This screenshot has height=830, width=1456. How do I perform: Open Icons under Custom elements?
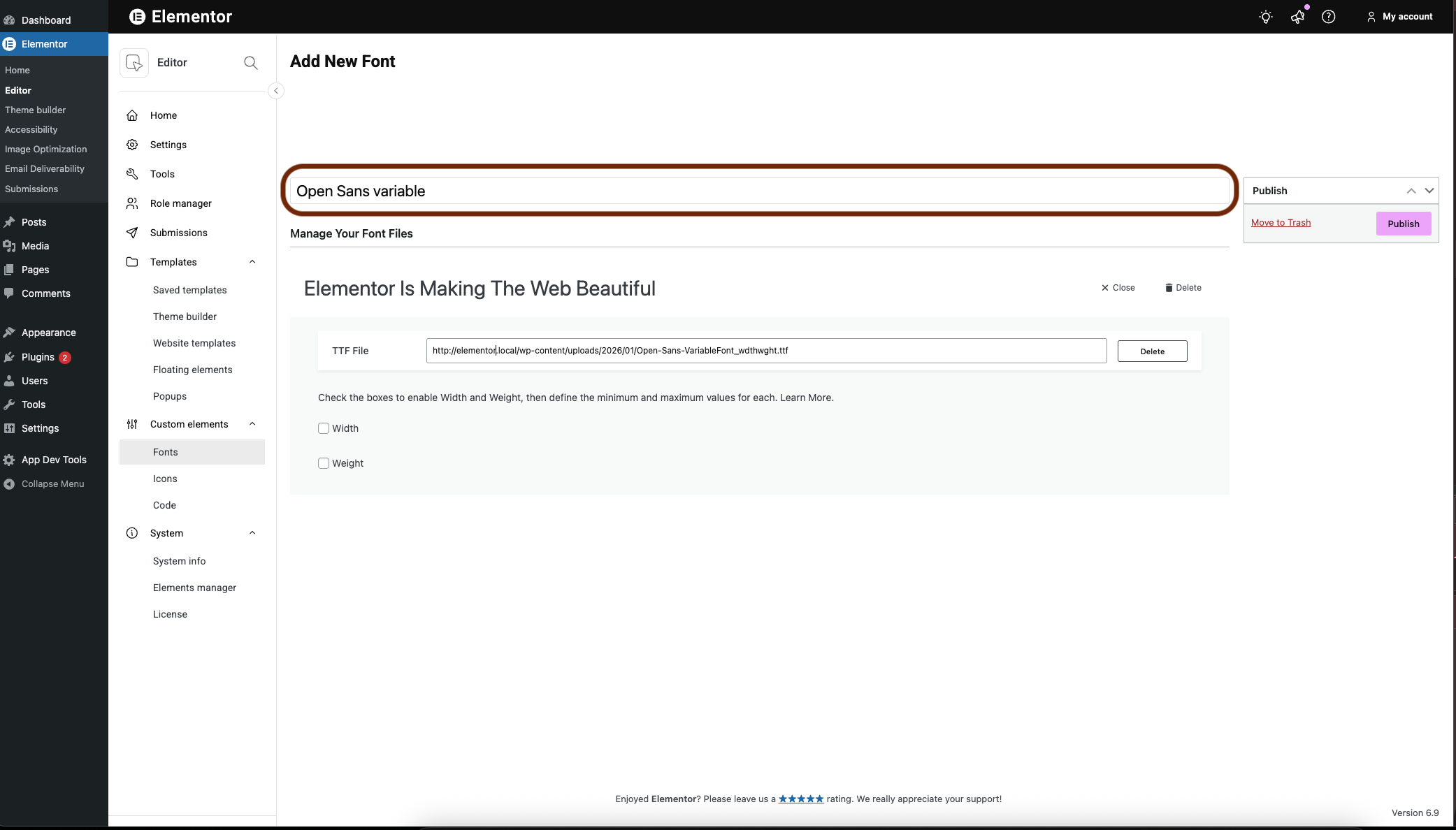[x=165, y=479]
